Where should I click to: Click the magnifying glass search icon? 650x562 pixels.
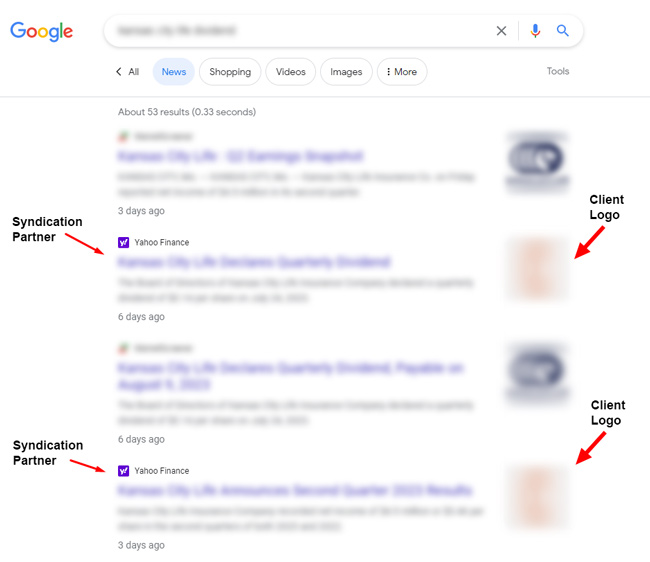click(x=563, y=31)
